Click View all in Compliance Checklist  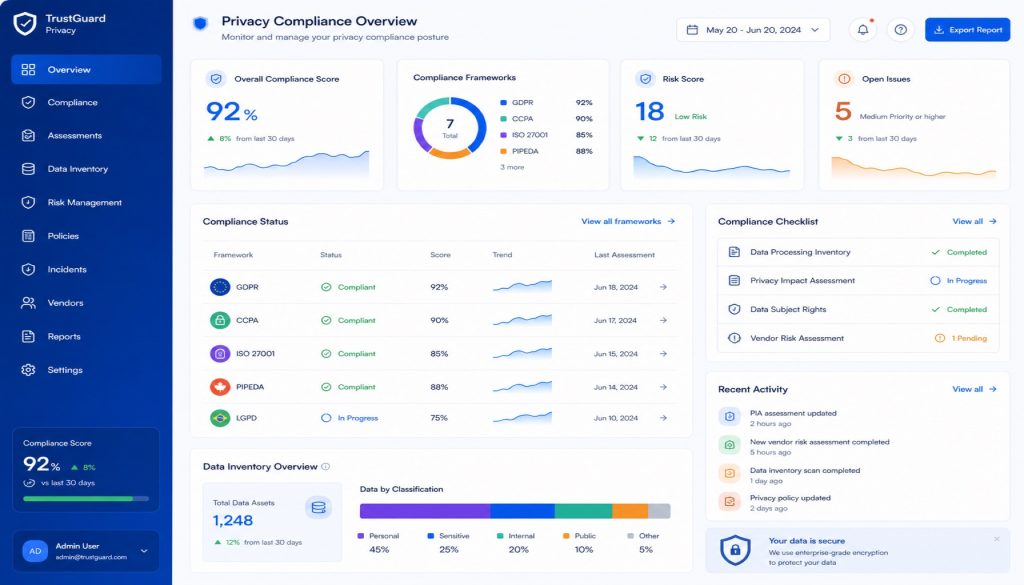974,221
